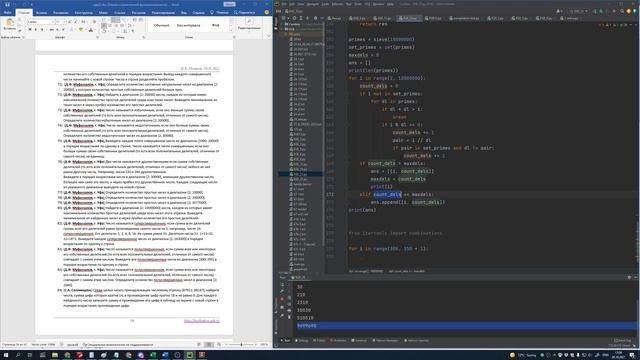Apply the Обычный style in Word

click(161, 25)
